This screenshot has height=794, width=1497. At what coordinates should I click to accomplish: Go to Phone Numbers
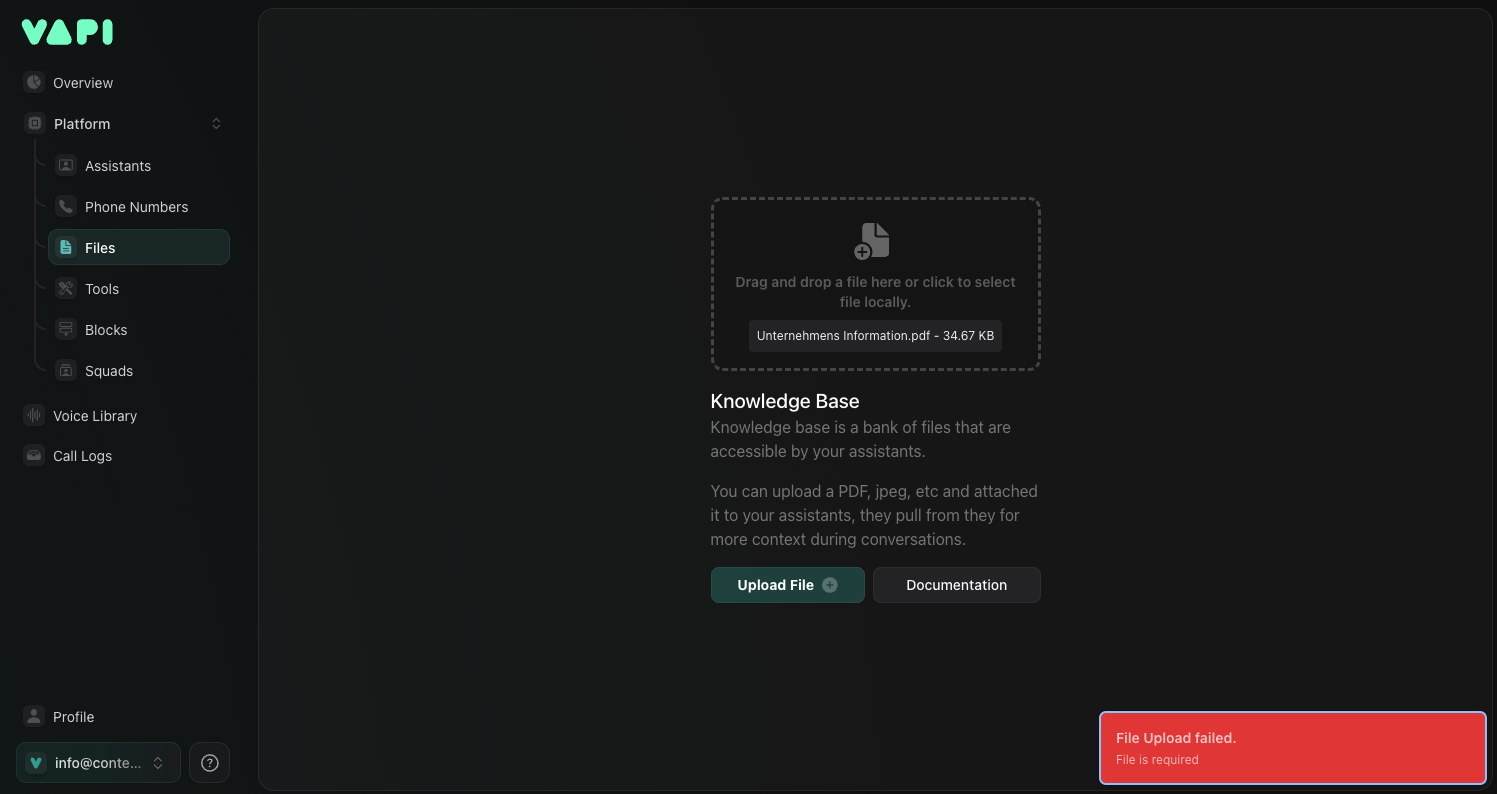click(x=136, y=207)
